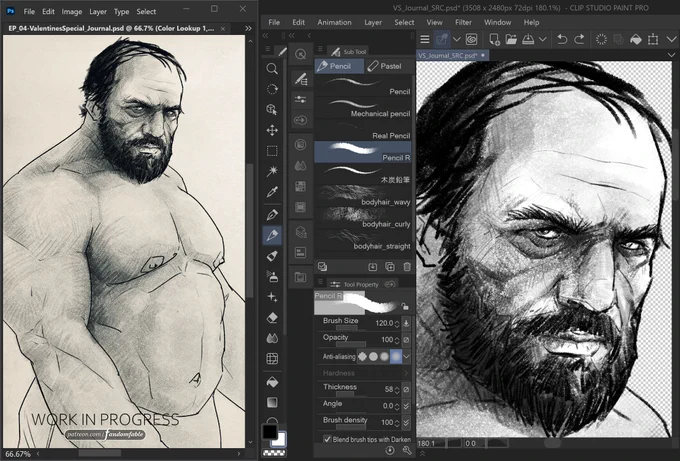Select the Decoration sparkle tool

pos(272,297)
